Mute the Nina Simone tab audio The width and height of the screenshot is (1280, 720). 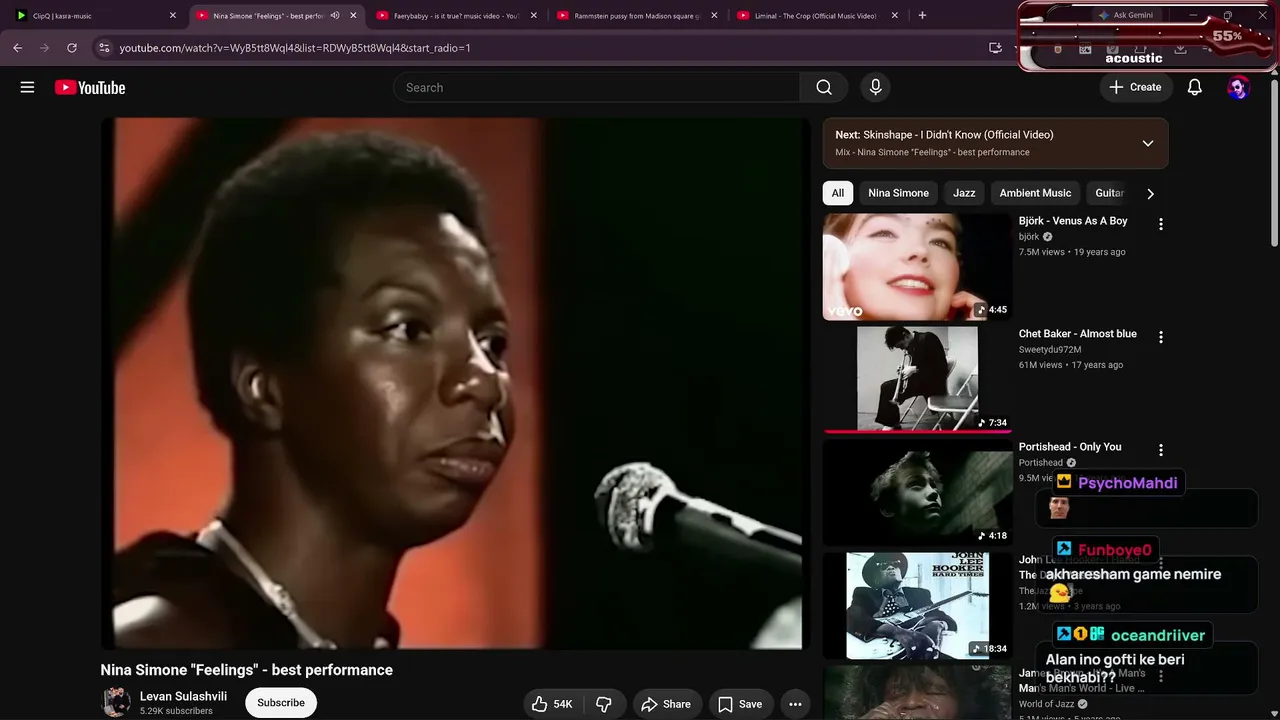click(335, 15)
